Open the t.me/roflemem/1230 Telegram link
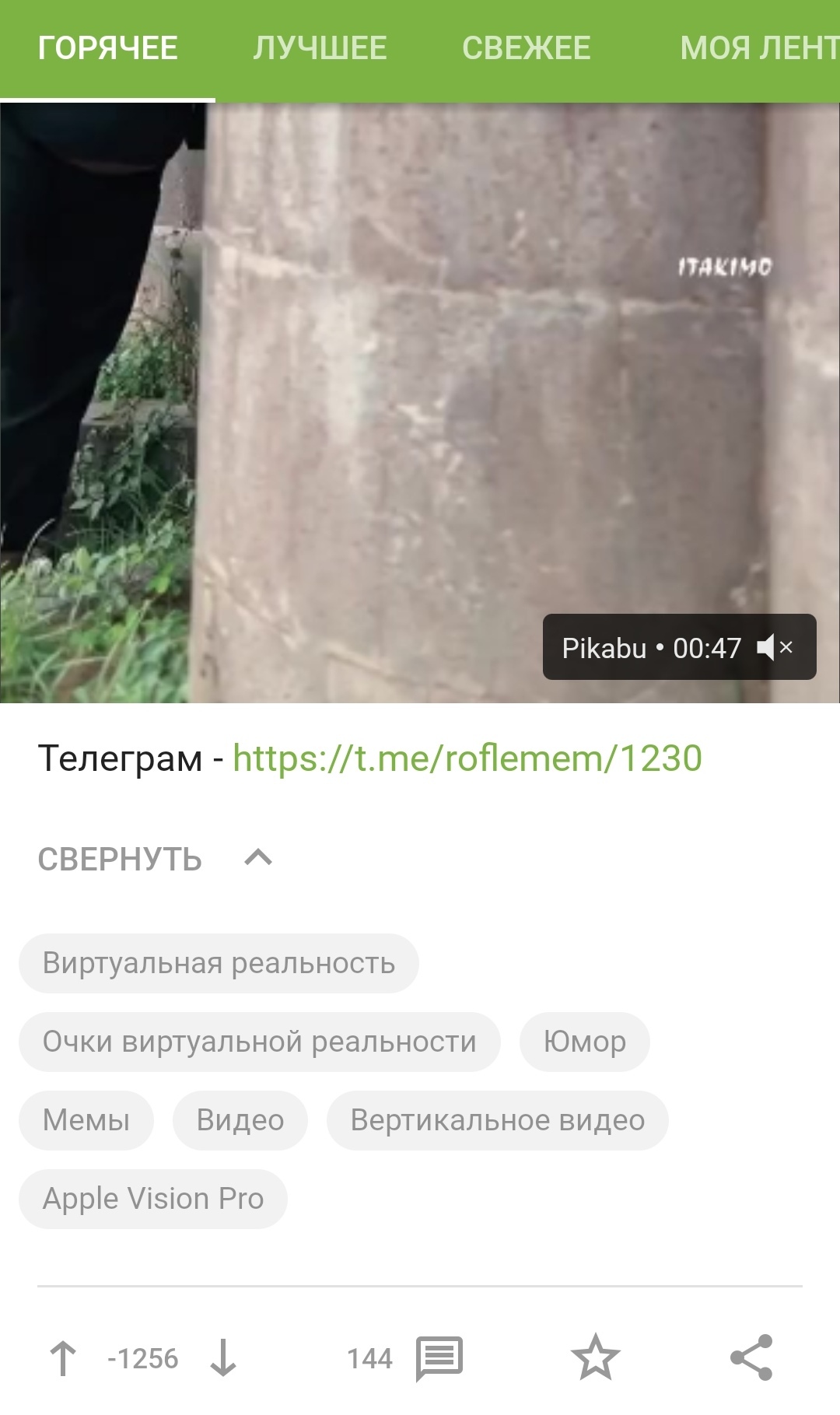Screen dimensions: 840x1415 467,758
